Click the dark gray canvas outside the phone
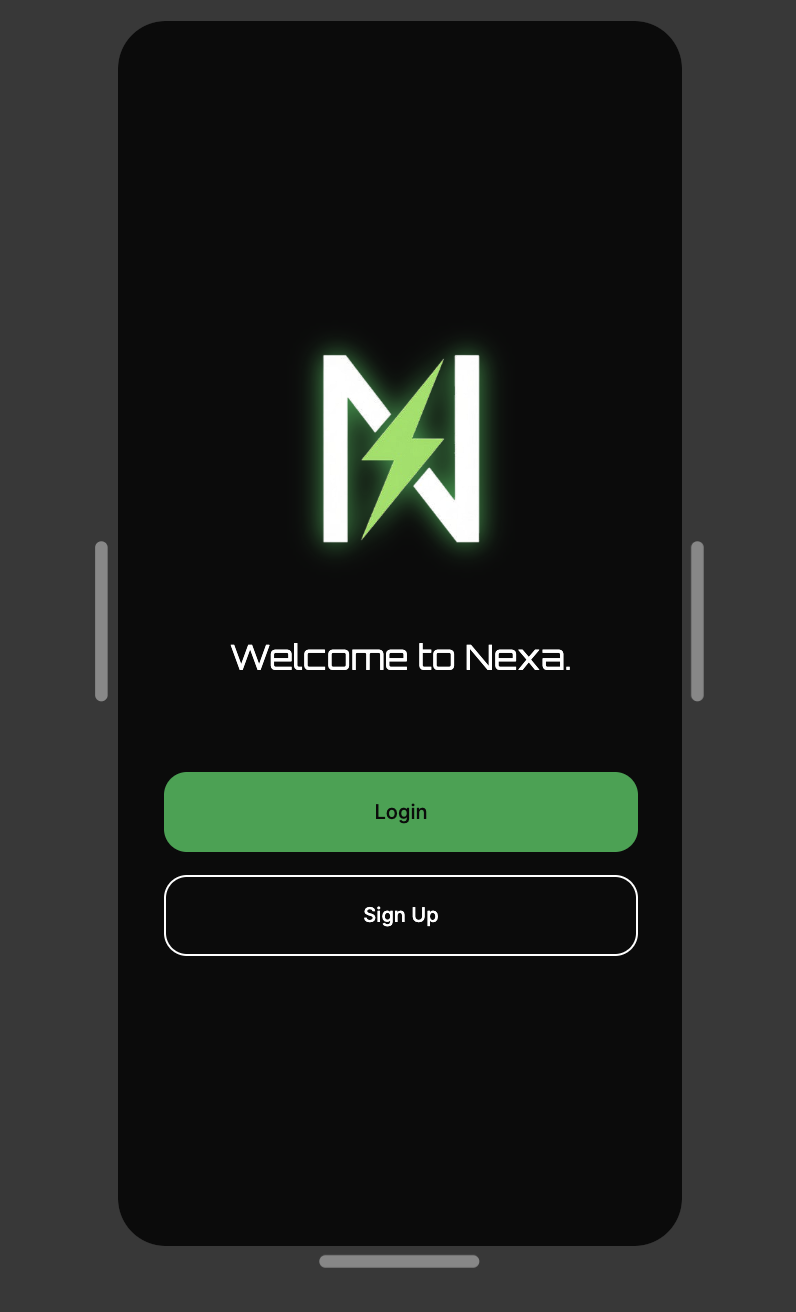 (50, 300)
